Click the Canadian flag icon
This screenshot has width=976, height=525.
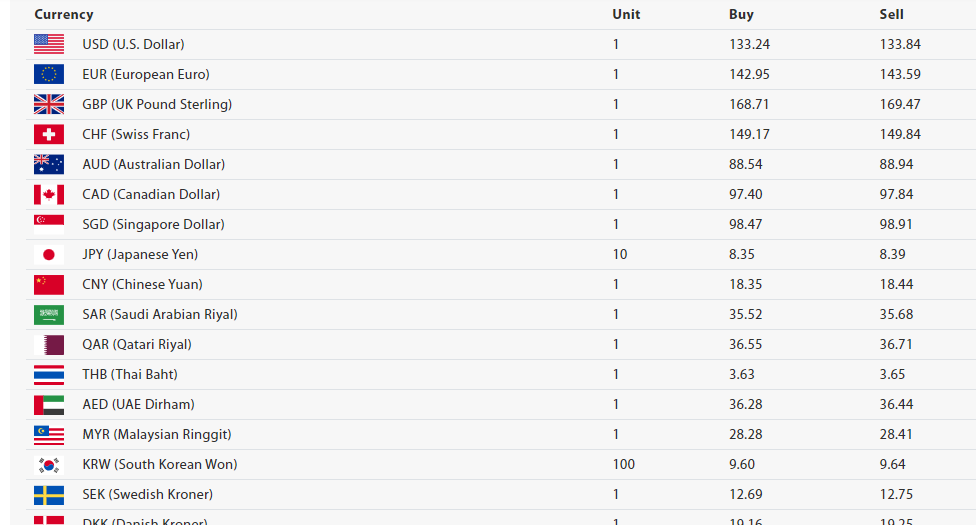[49, 194]
